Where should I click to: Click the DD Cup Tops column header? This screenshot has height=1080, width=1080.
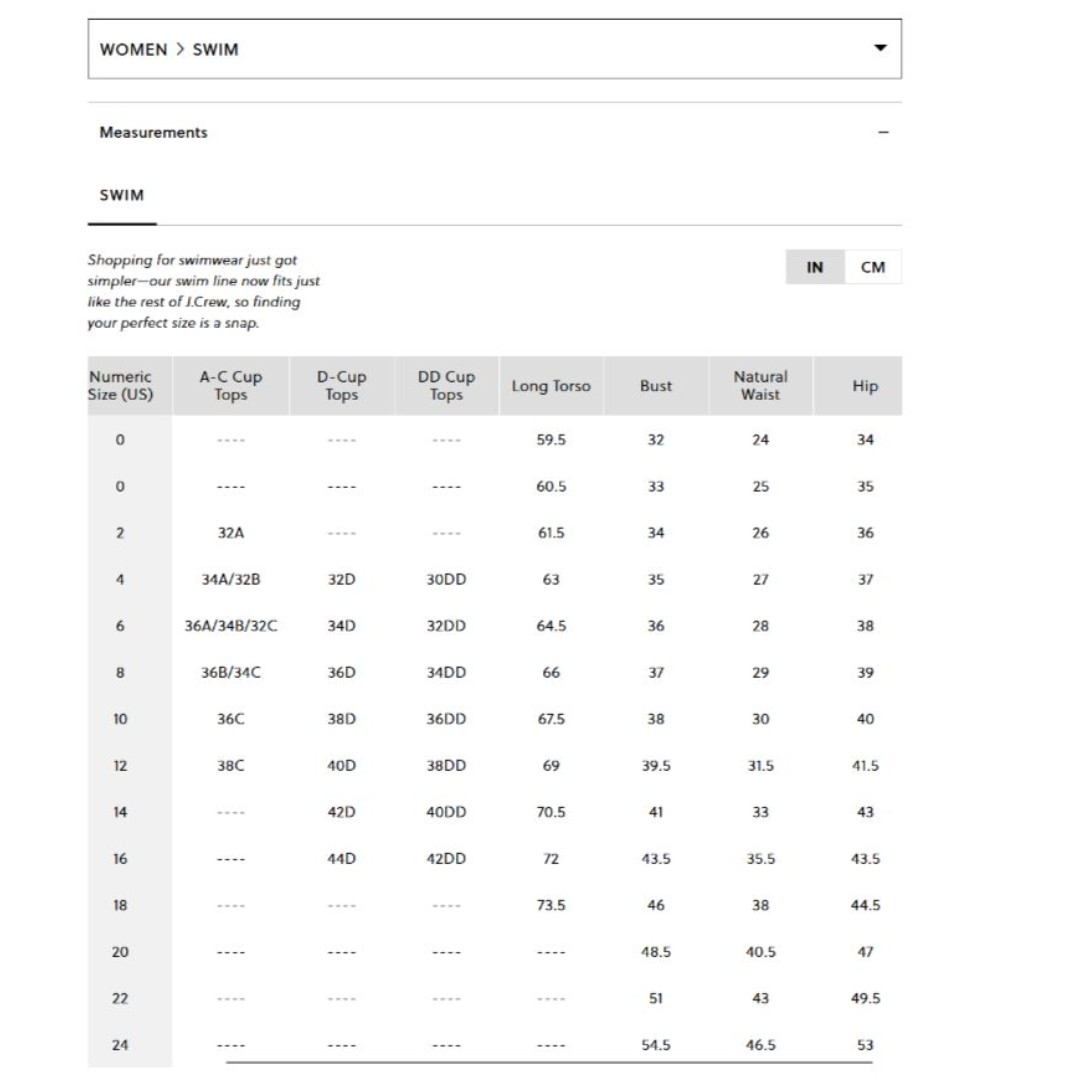(446, 386)
